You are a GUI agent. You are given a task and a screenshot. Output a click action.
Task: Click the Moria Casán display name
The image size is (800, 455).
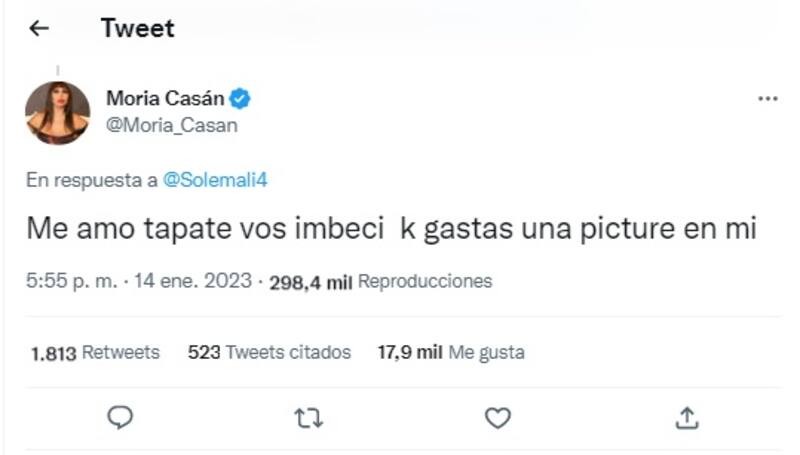pyautogui.click(x=164, y=99)
